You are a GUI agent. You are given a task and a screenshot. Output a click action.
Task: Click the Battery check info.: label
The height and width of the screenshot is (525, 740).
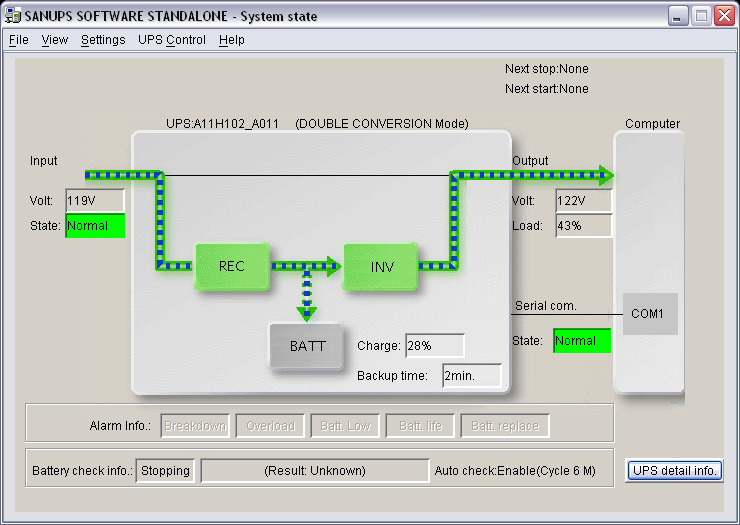tap(82, 471)
